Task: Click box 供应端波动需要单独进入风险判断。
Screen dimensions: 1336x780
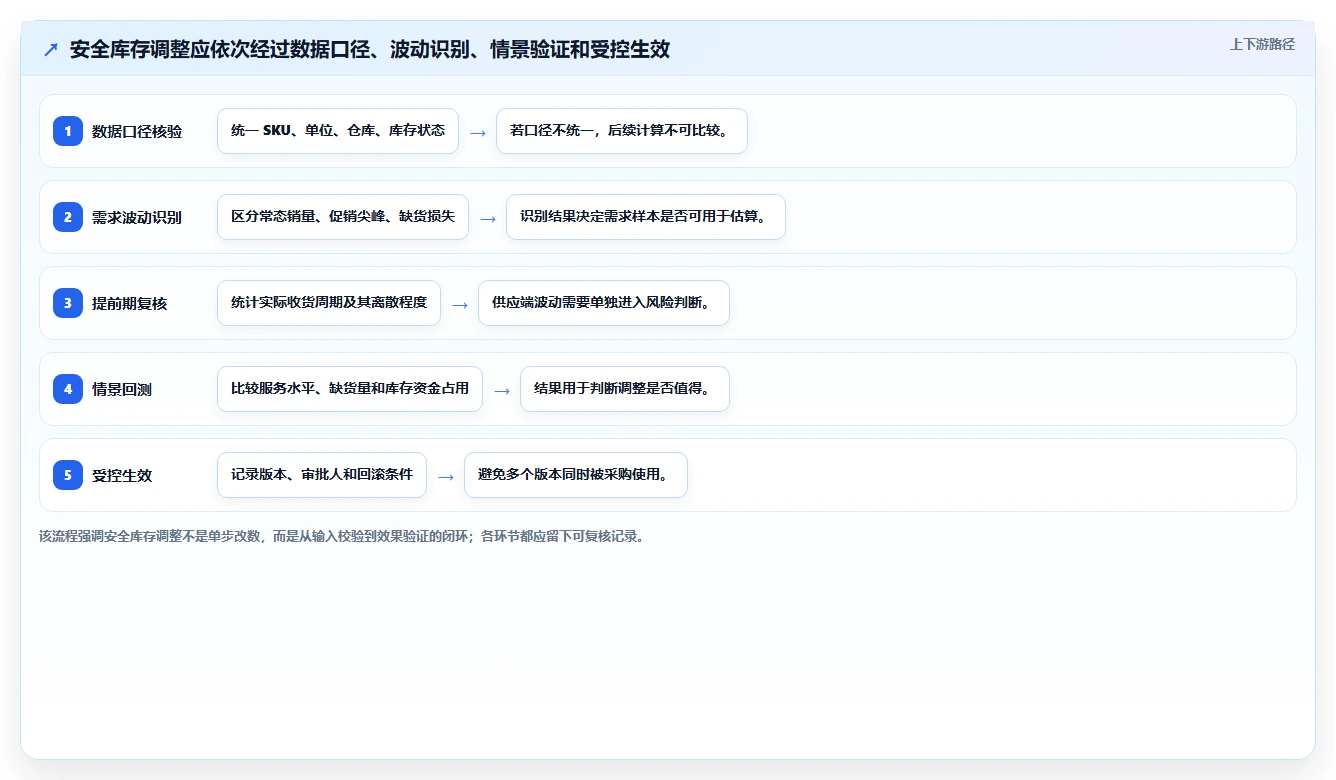Action: (604, 303)
